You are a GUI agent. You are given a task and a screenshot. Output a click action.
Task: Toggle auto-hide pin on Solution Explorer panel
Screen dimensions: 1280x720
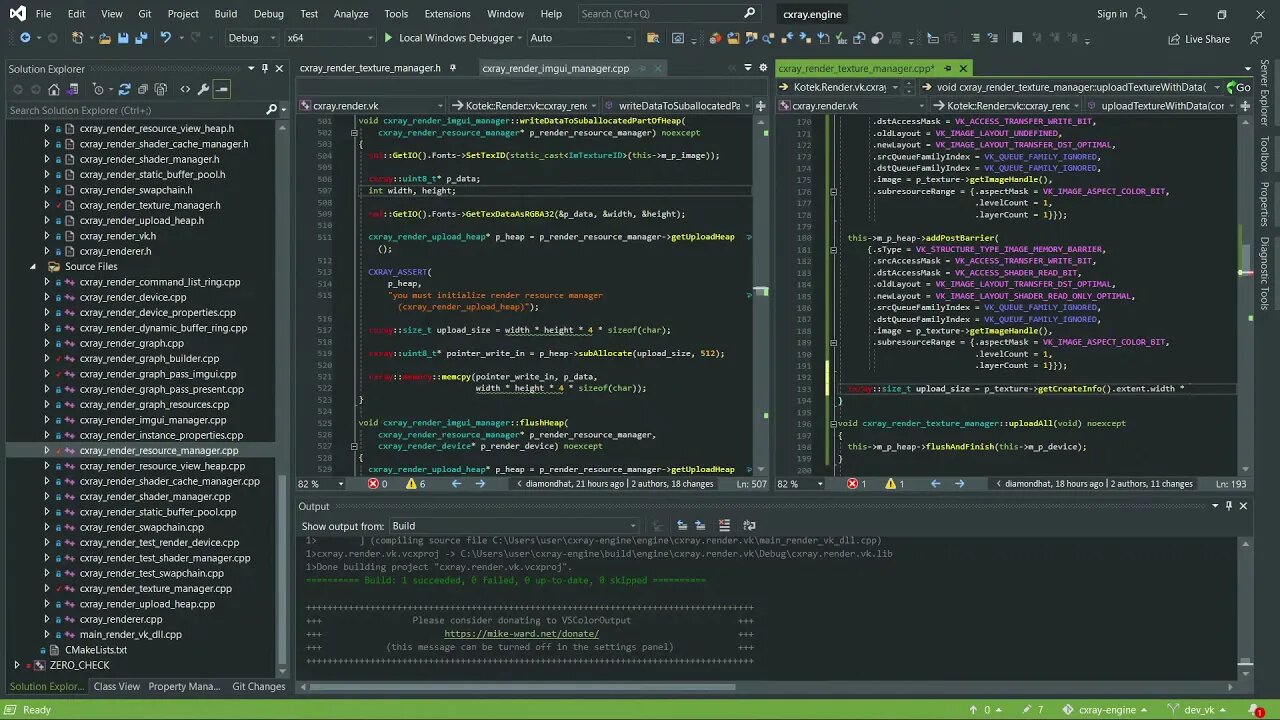264,69
